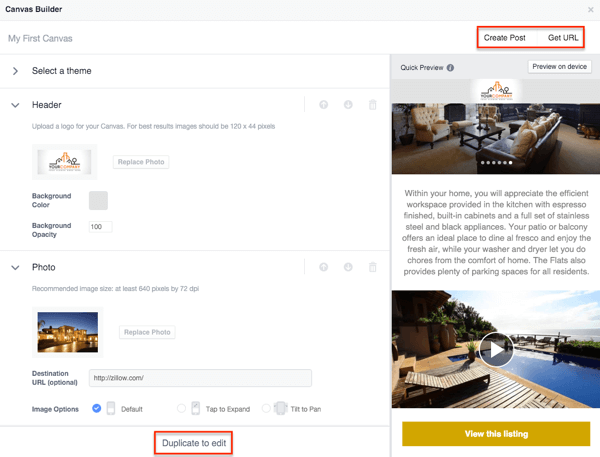Viewport: 600px width, 457px height.
Task: Click the Get URL button
Action: click(x=563, y=38)
